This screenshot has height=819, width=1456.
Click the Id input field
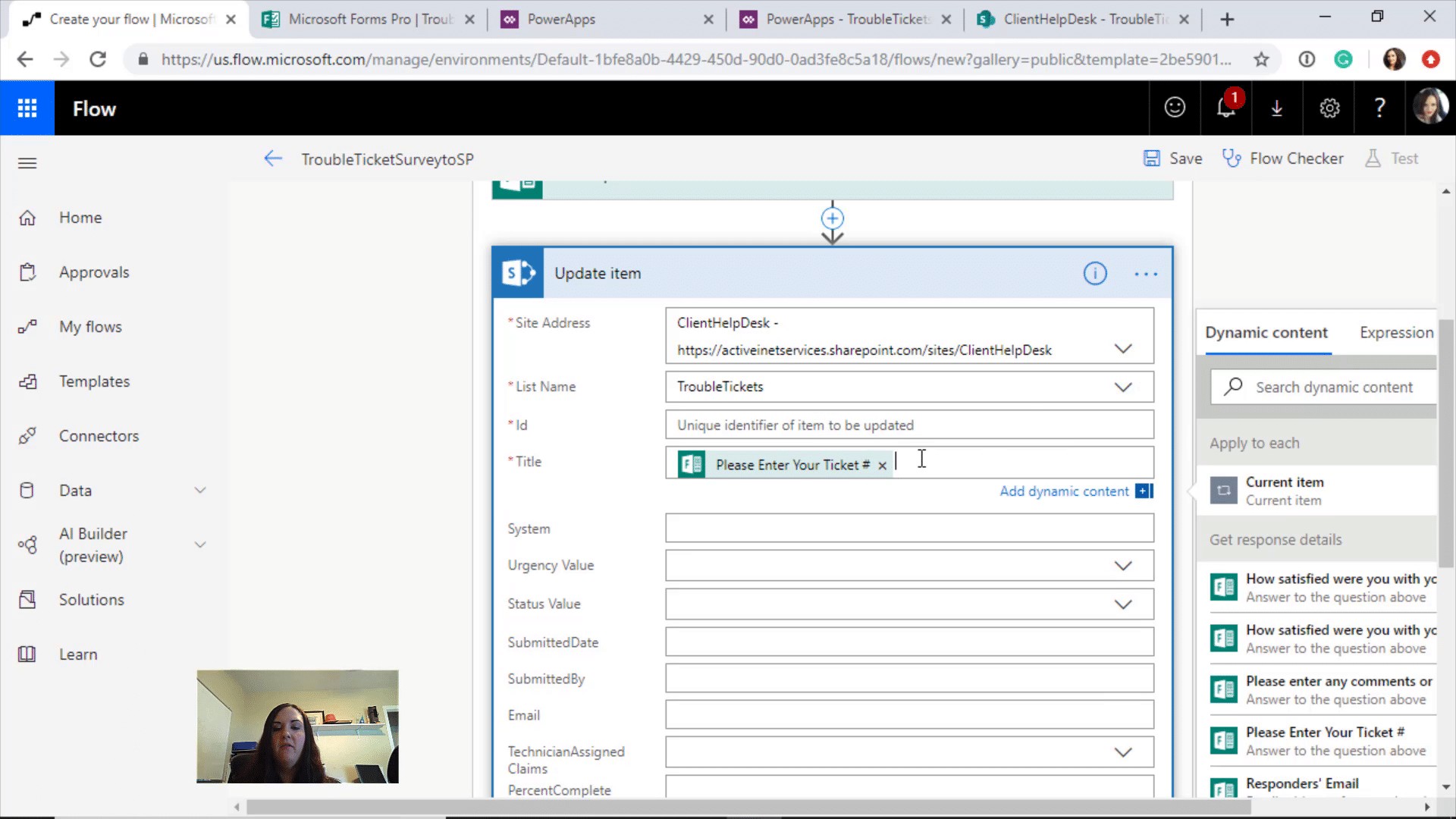pos(909,425)
